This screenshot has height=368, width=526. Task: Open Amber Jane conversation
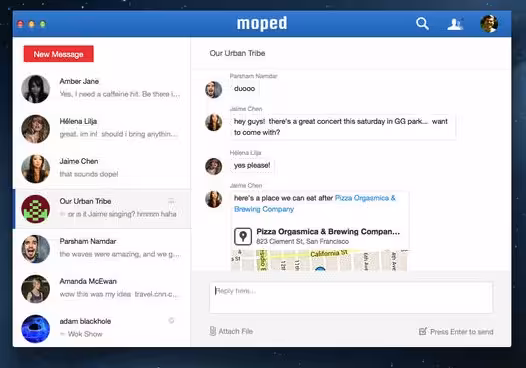(x=102, y=89)
